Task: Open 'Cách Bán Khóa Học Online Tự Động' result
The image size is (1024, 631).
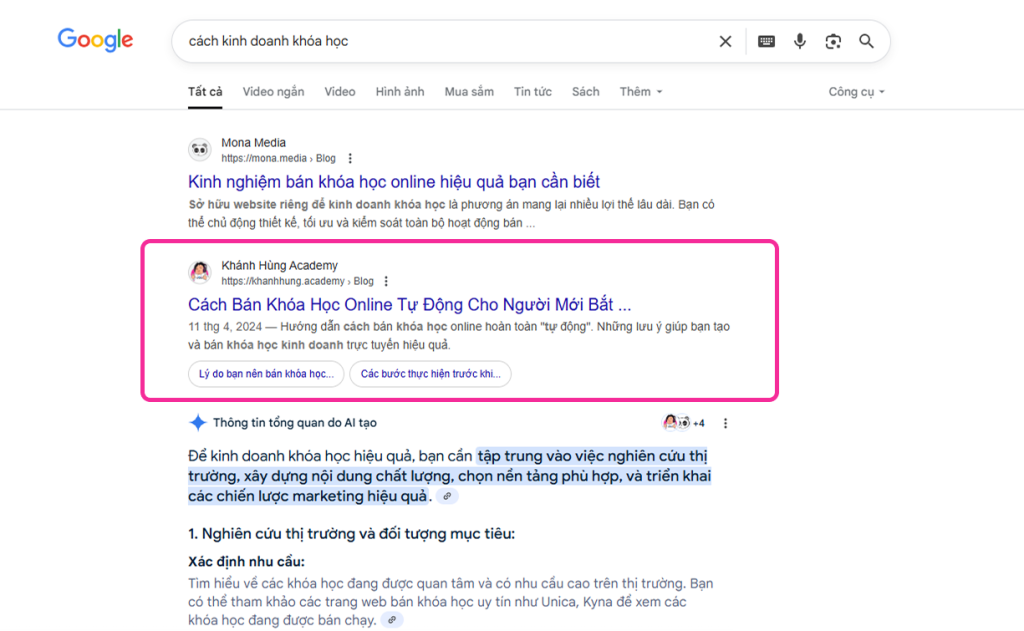Action: 409,304
